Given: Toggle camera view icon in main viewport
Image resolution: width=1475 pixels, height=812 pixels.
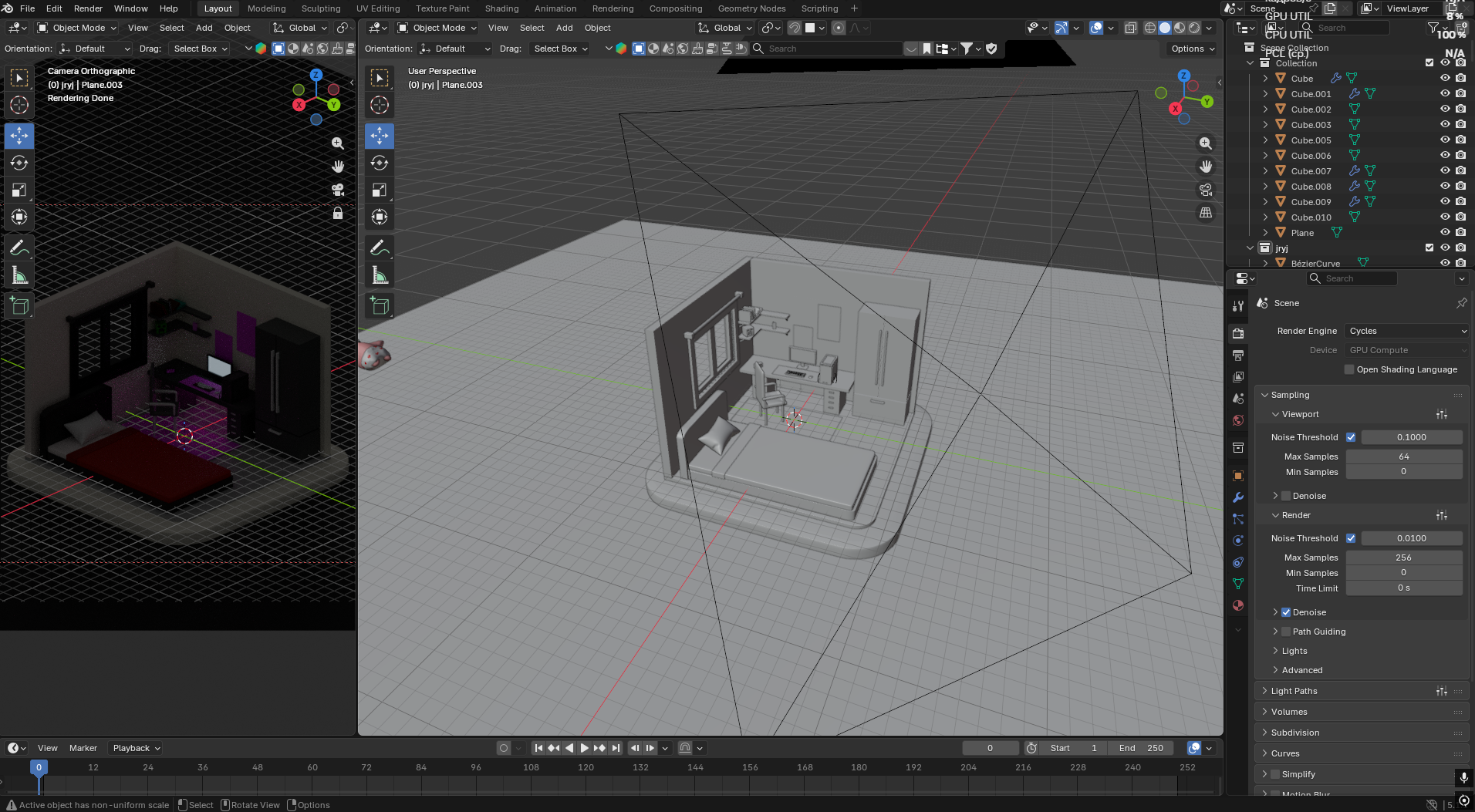Looking at the screenshot, I should tap(1206, 190).
